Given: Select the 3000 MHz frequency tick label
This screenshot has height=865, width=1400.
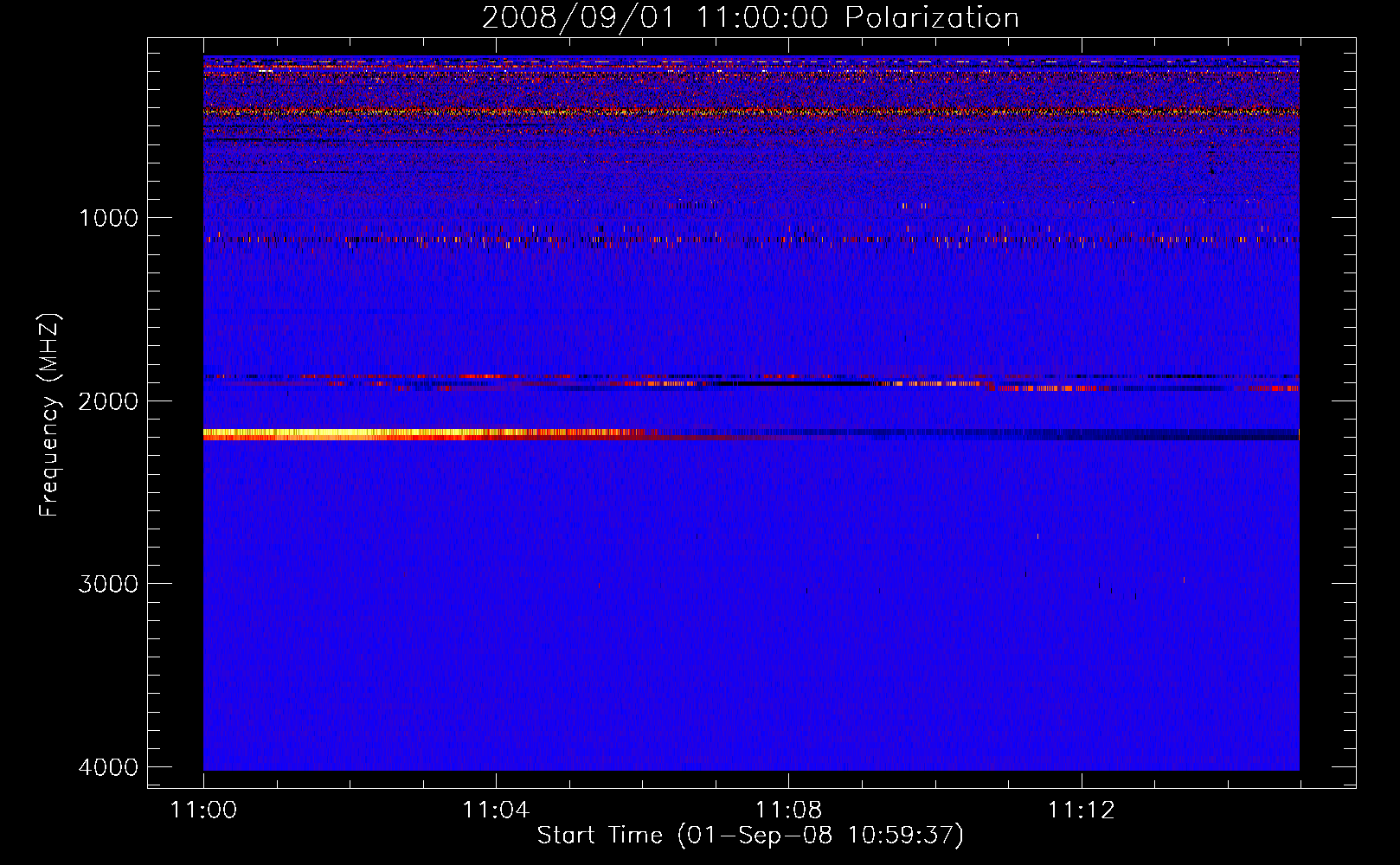Looking at the screenshot, I should pos(108,584).
